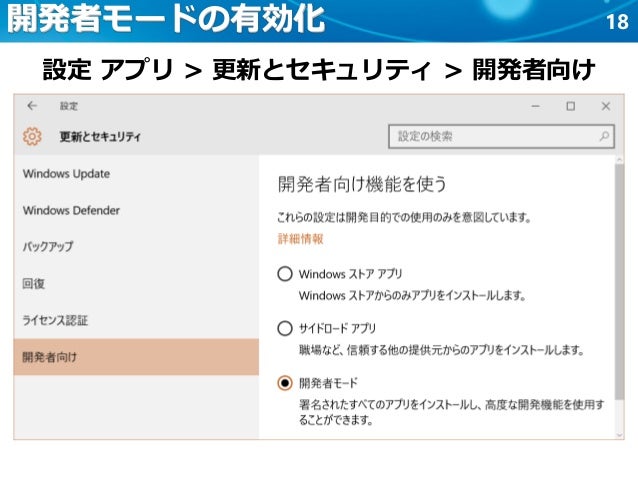Click the settings gear icon

pos(32,136)
